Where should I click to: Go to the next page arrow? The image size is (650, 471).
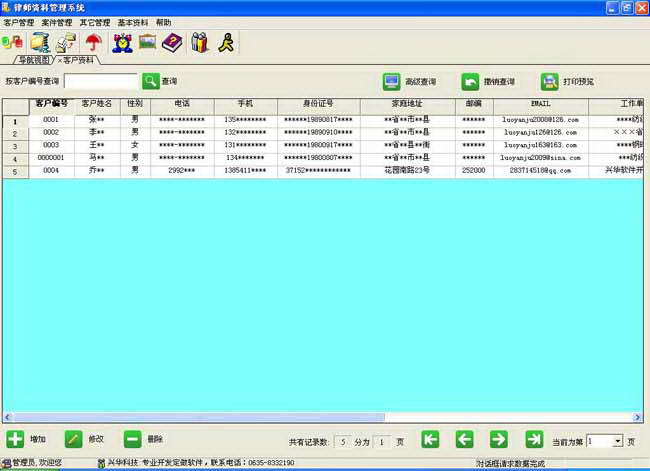pyautogui.click(x=499, y=439)
